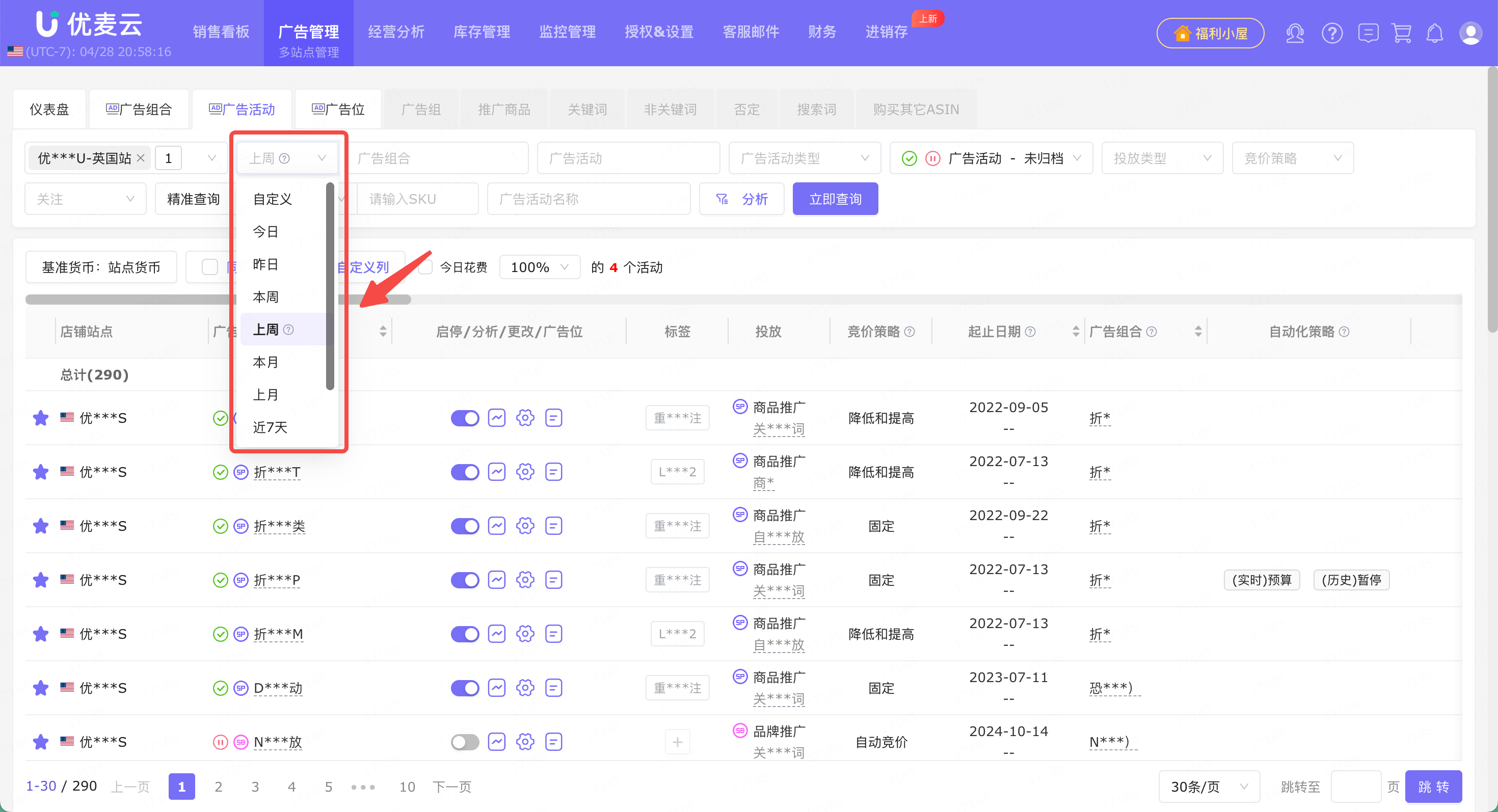Click 基准货币: 站点货币 button
This screenshot has width=1498, height=812.
tap(101, 267)
